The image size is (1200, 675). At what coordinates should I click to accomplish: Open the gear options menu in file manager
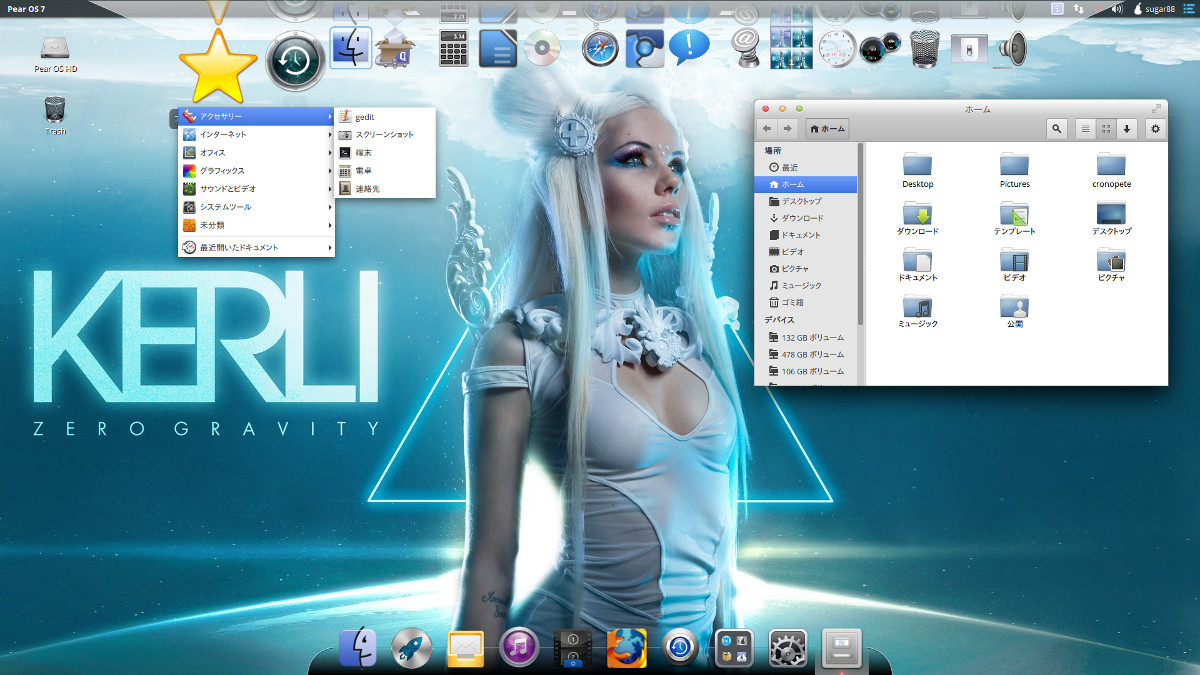tap(1156, 128)
